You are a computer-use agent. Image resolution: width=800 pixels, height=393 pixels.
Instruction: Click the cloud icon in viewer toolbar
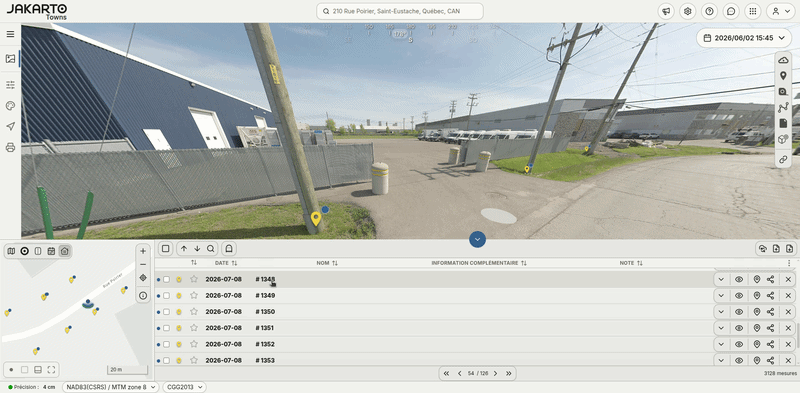[783, 60]
